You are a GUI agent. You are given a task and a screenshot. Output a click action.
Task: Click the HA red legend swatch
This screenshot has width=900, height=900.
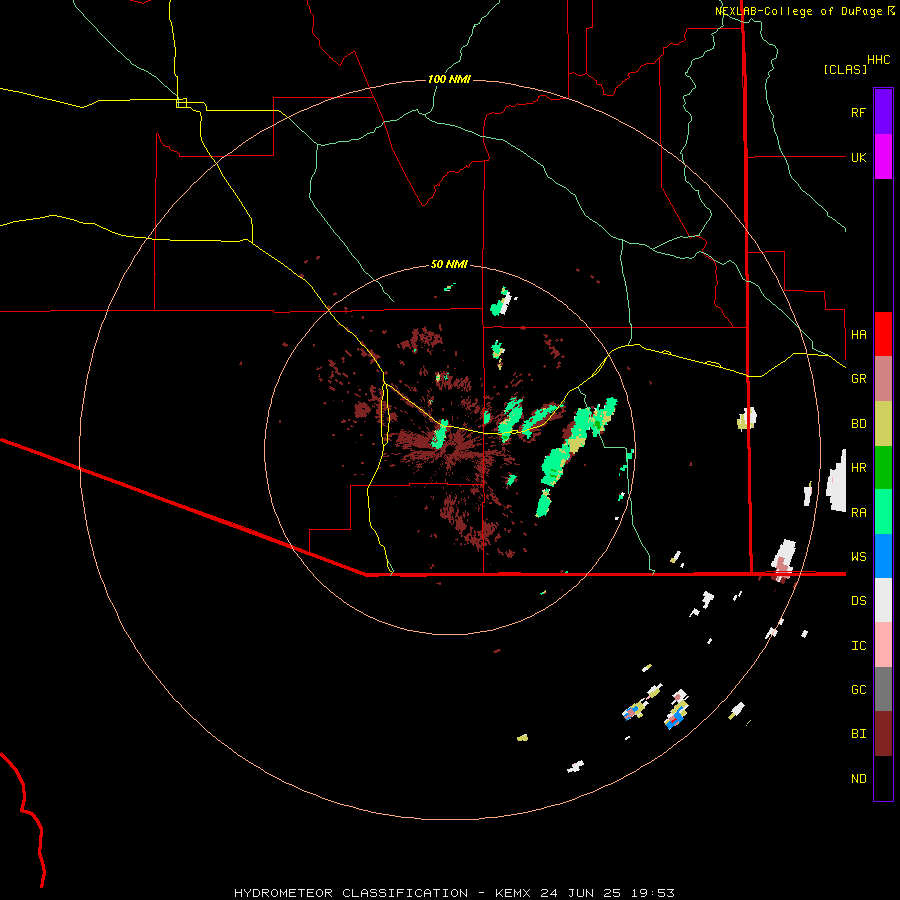pyautogui.click(x=883, y=334)
